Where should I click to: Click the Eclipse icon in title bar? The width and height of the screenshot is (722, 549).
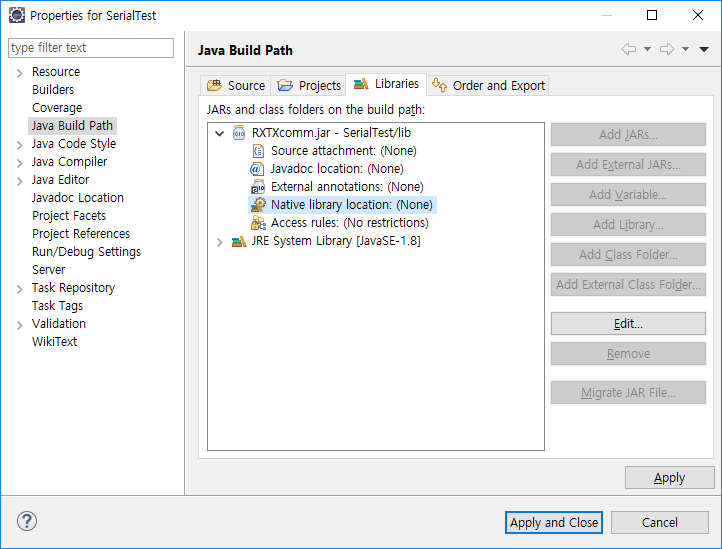(17, 15)
